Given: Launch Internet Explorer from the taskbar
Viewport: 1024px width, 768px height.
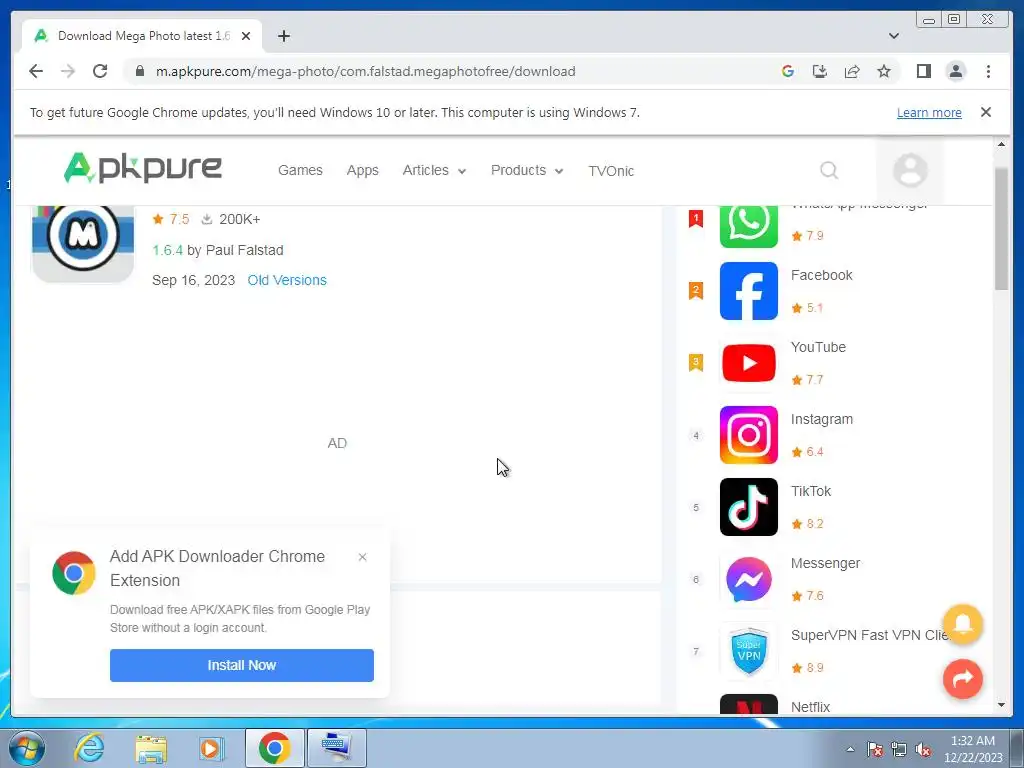Looking at the screenshot, I should pyautogui.click(x=89, y=748).
